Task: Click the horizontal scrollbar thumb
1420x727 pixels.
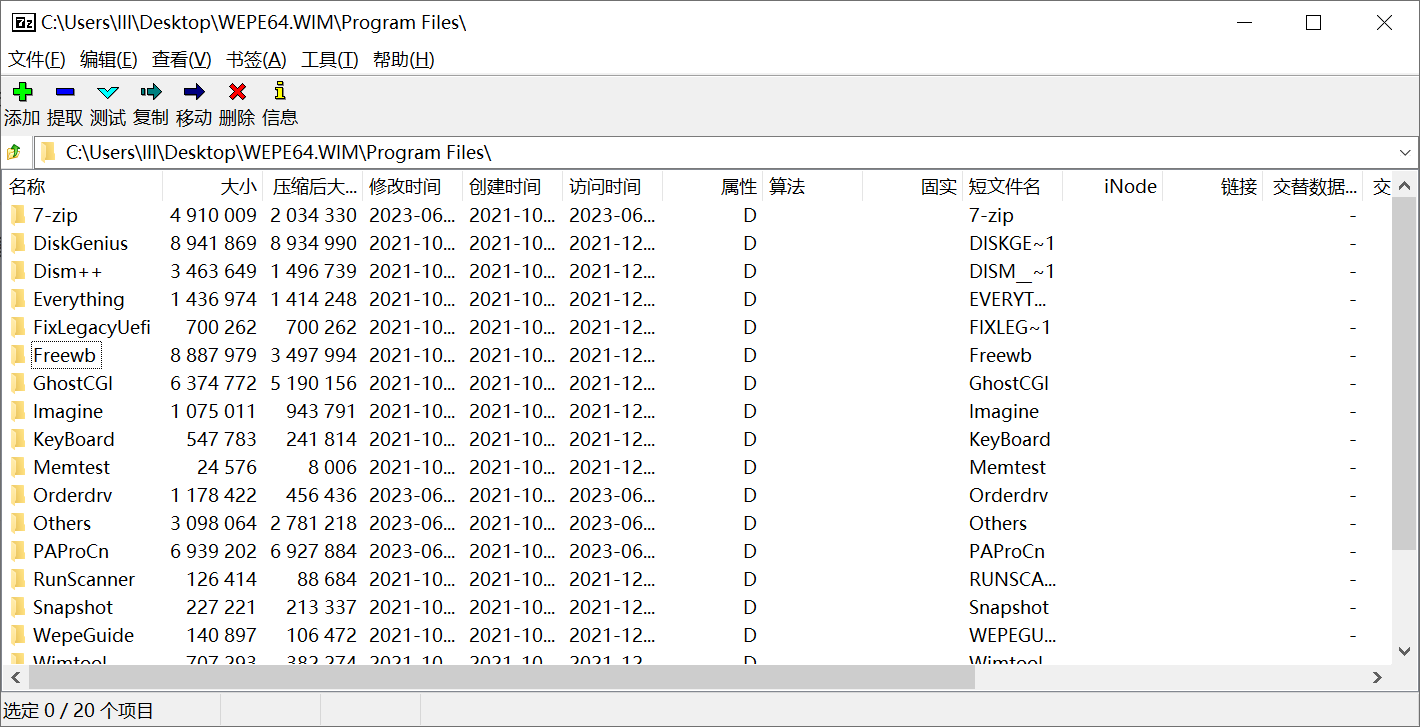Action: click(x=501, y=677)
